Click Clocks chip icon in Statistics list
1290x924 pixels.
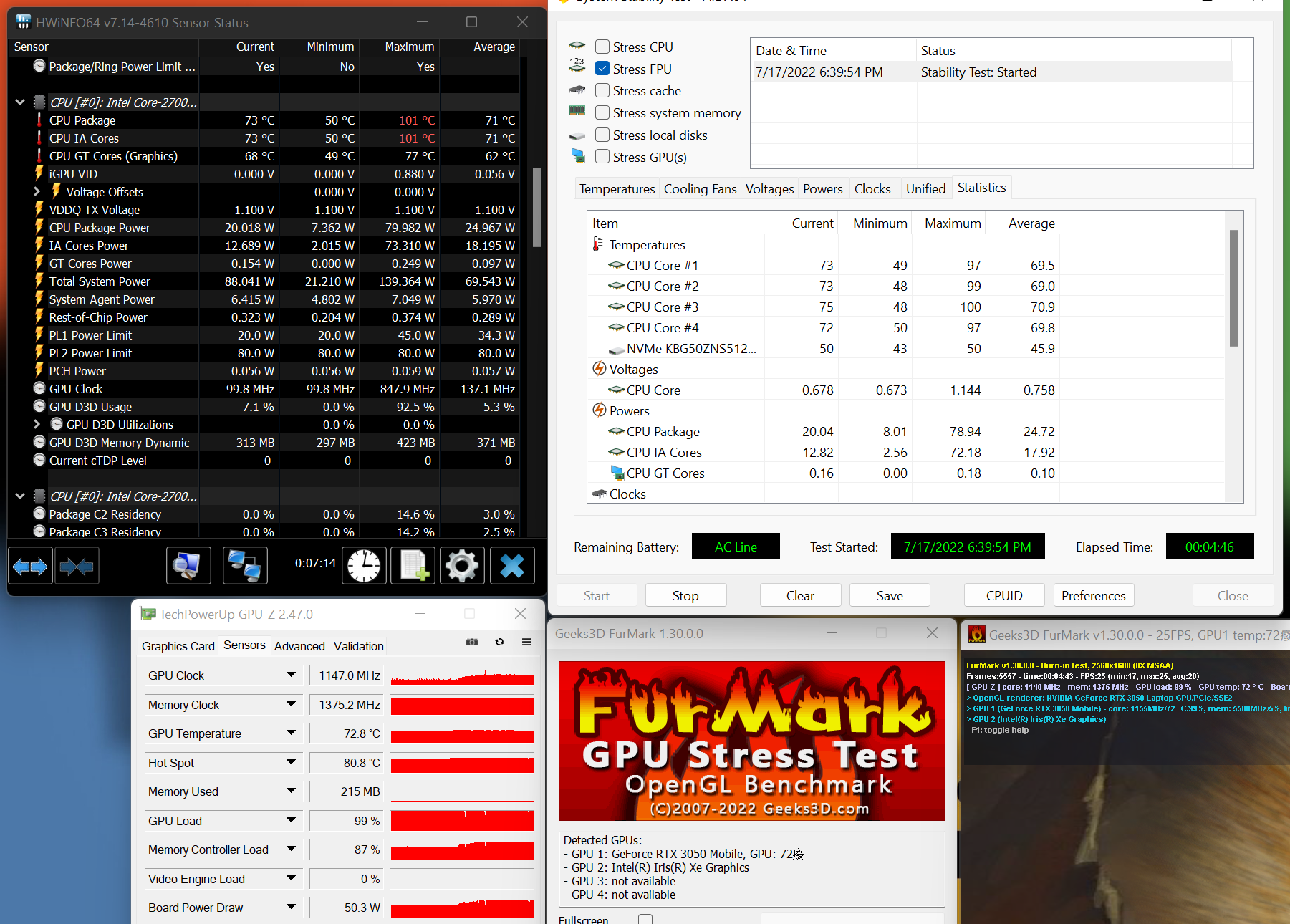point(599,494)
